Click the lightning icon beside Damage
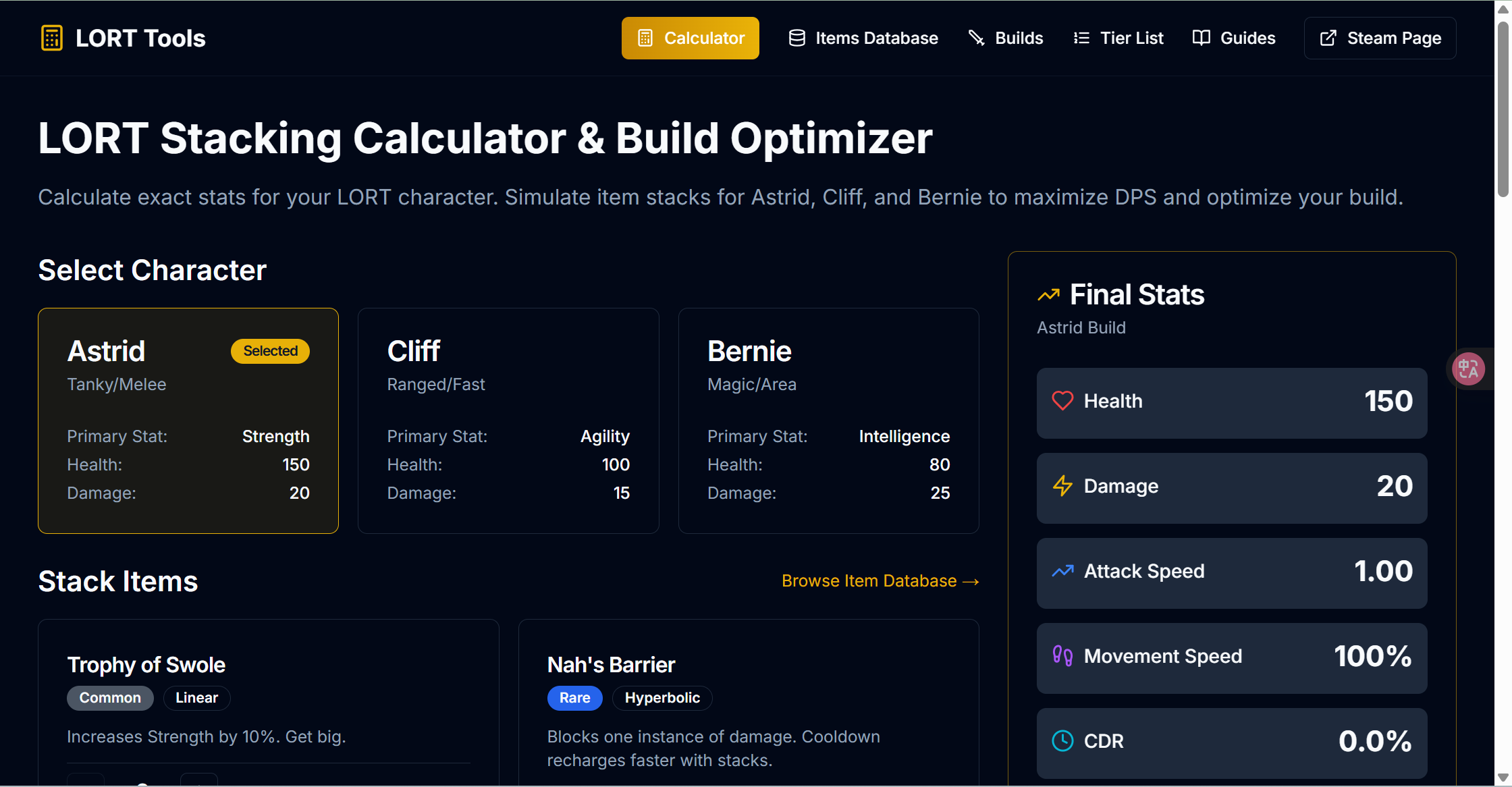The image size is (1512, 787). (x=1062, y=486)
